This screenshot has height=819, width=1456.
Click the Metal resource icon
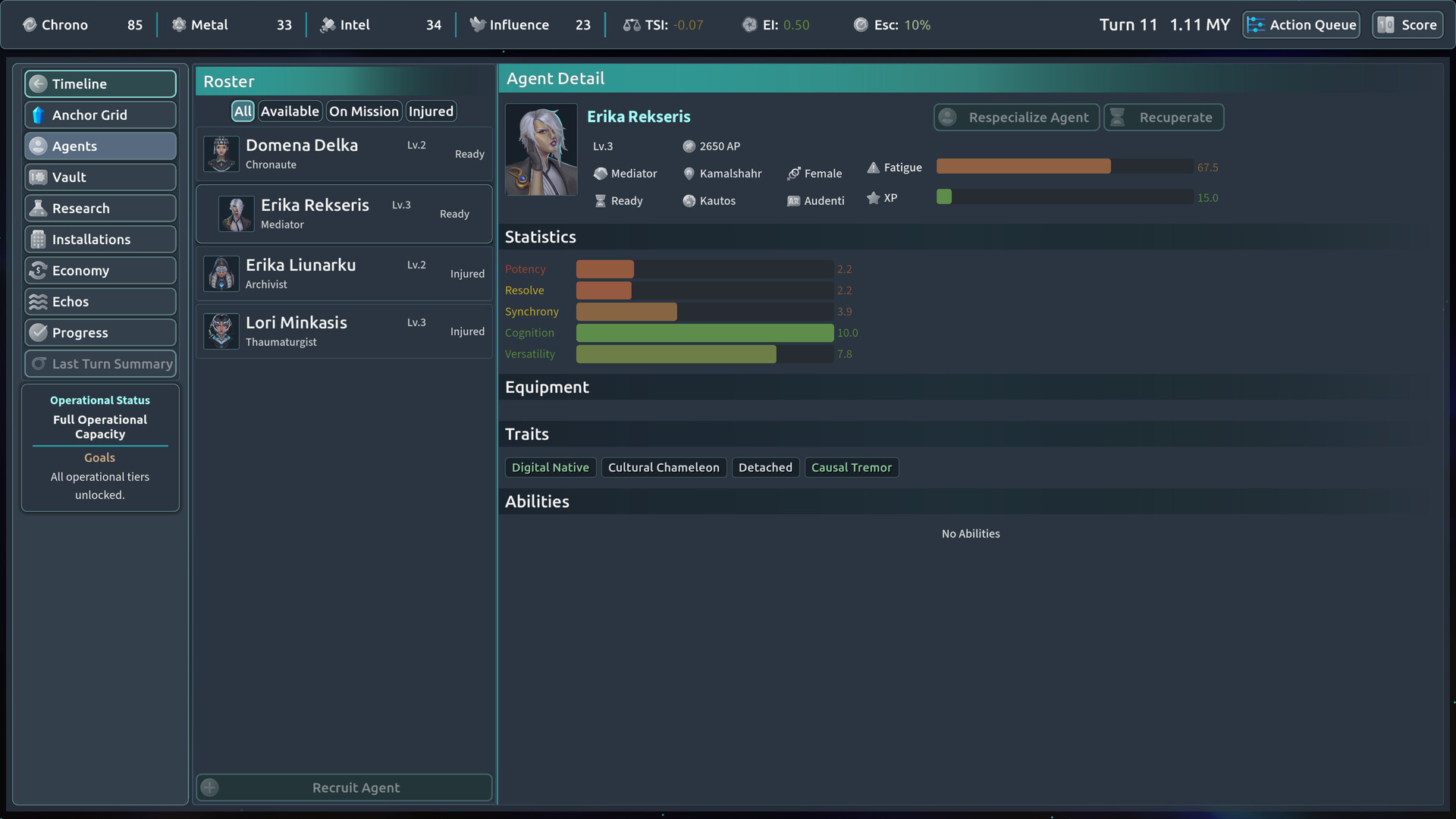[179, 25]
